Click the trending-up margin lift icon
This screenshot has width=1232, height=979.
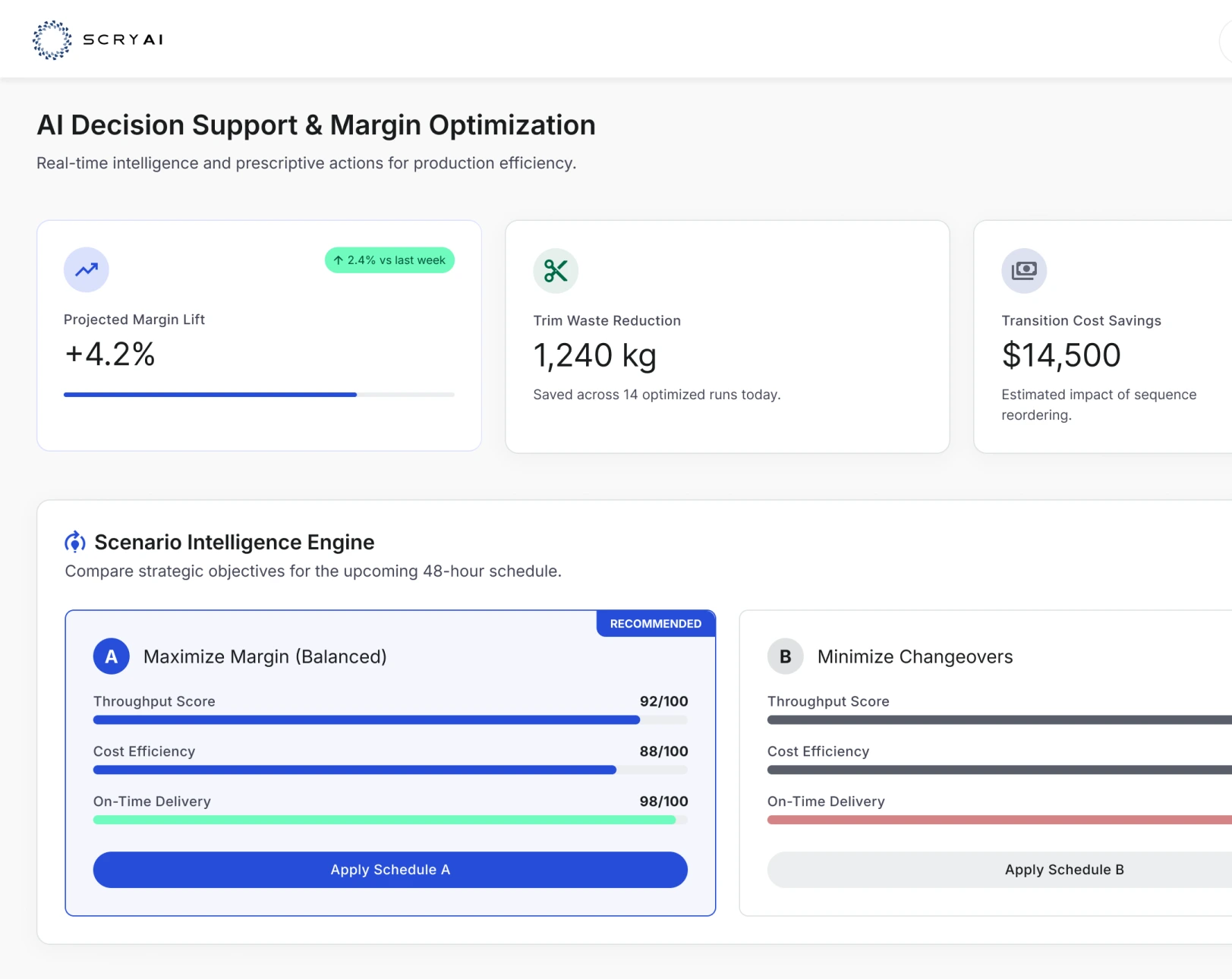(x=87, y=269)
